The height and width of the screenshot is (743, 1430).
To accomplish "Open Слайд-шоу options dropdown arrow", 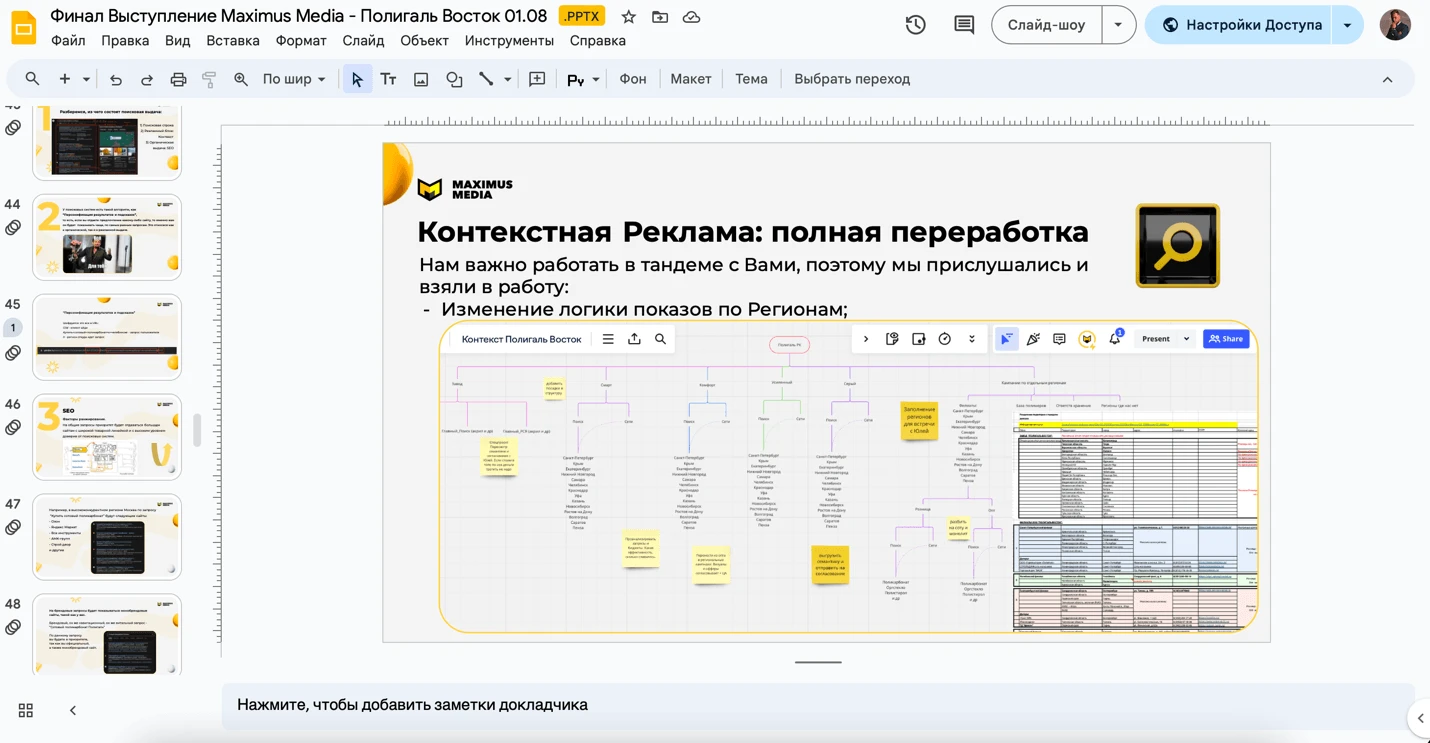I will tap(1118, 25).
